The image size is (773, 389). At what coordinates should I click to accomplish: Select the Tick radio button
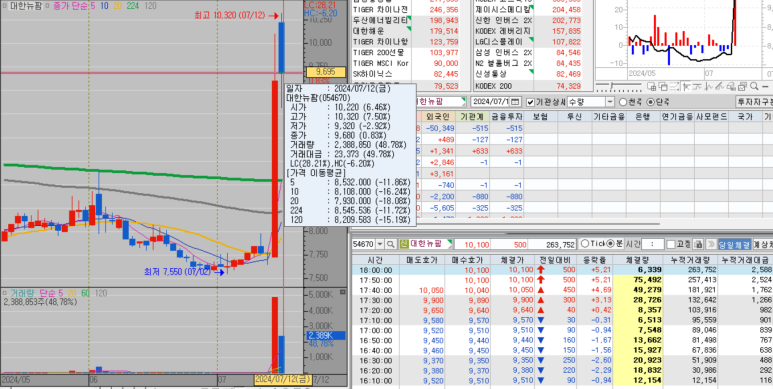pos(585,244)
